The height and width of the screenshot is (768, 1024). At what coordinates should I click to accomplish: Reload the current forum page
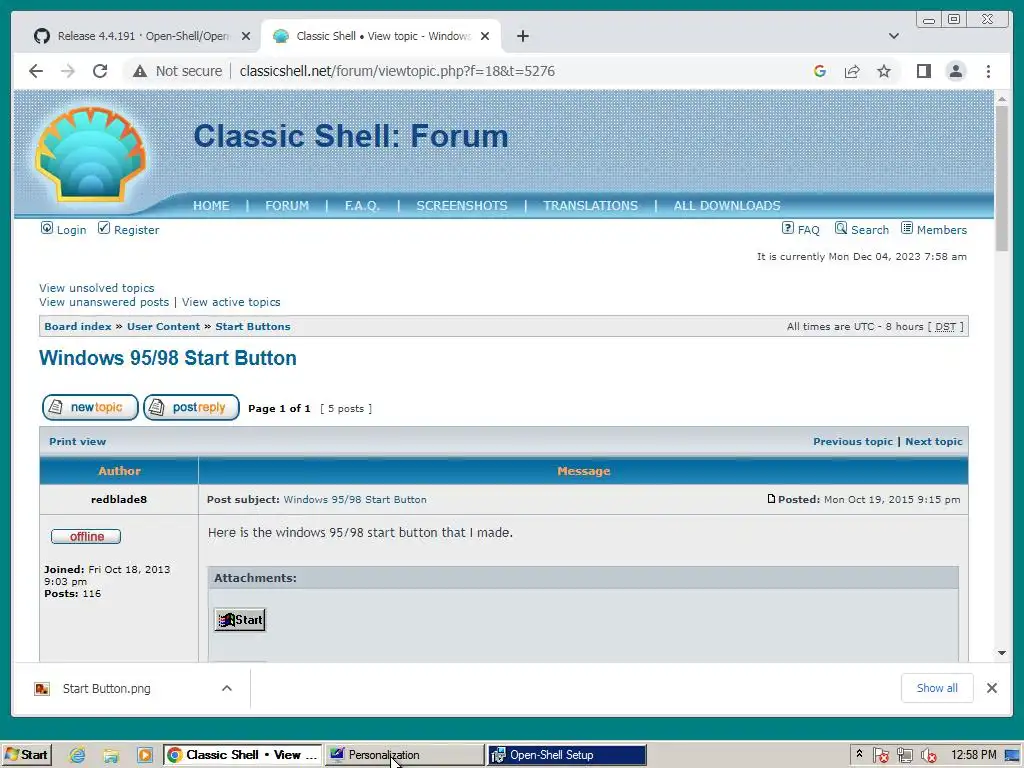click(100, 71)
